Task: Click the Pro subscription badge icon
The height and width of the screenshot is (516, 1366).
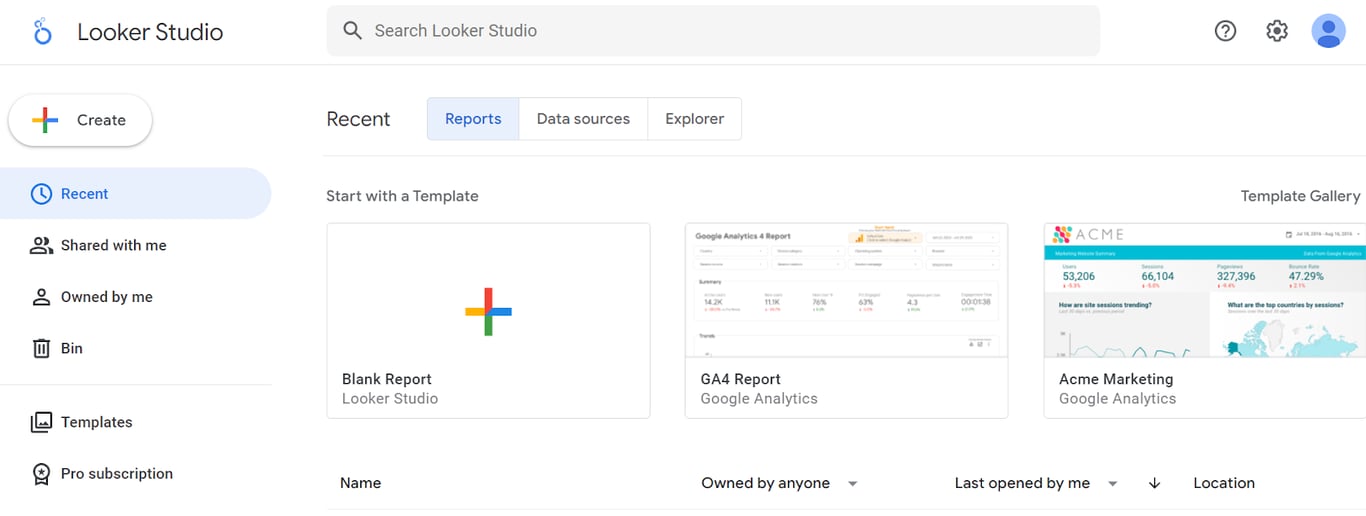Action: click(x=41, y=474)
